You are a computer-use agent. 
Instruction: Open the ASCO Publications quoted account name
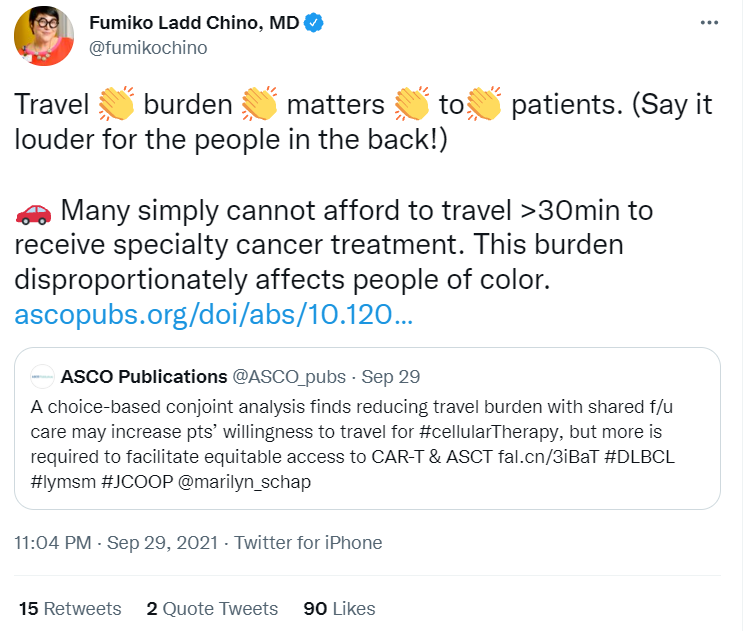coord(144,377)
